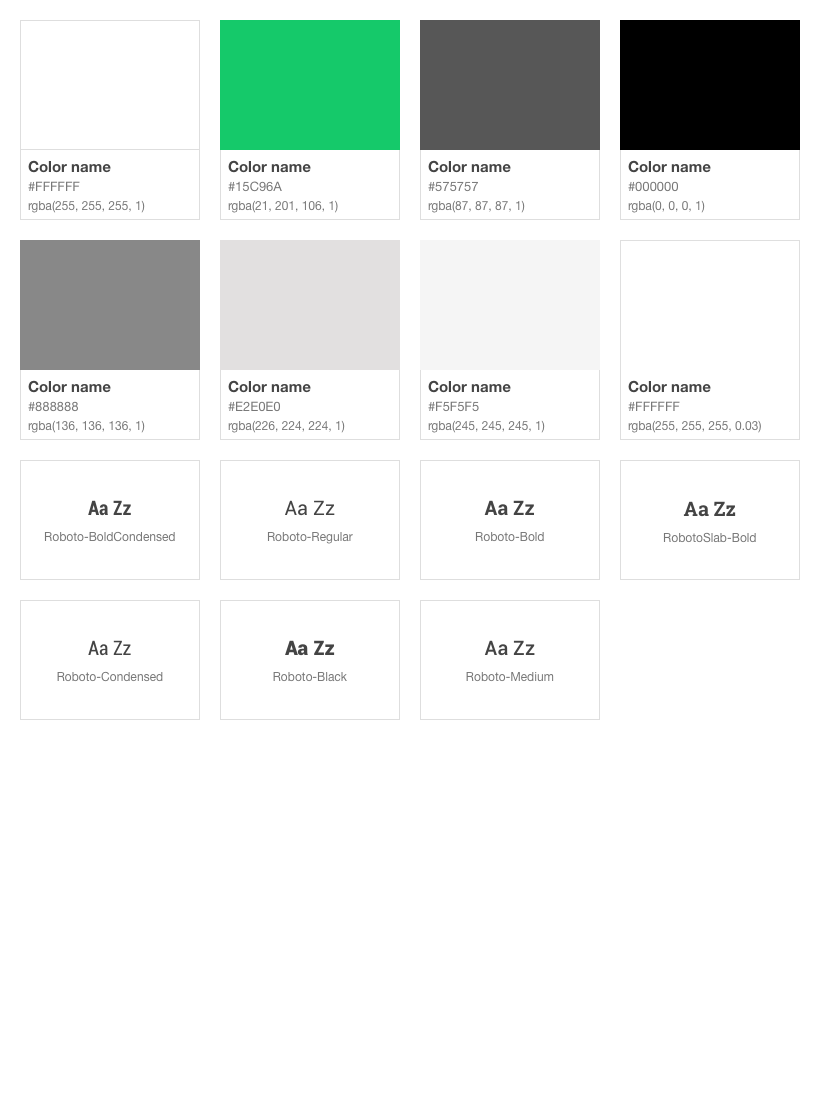Select the light gray #E2E0E0 swatch
Image resolution: width=820 pixels, height=1120 pixels.
pos(310,305)
